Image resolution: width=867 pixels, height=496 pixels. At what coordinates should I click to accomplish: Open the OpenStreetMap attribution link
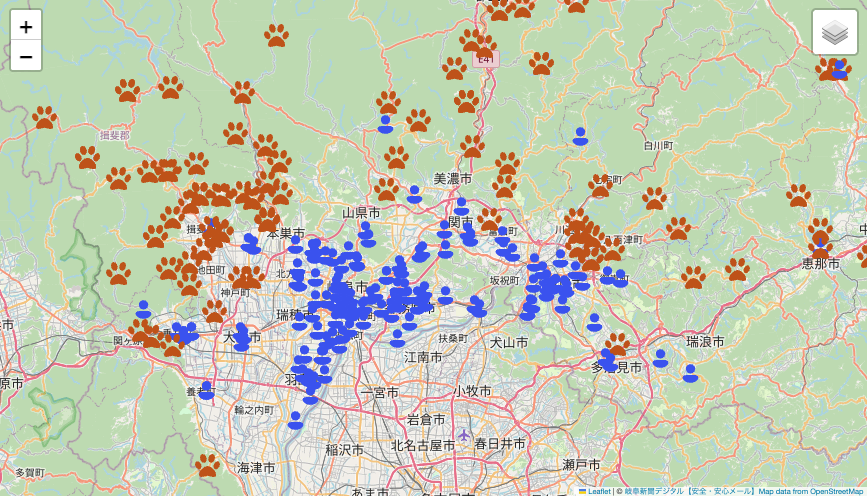point(824,491)
